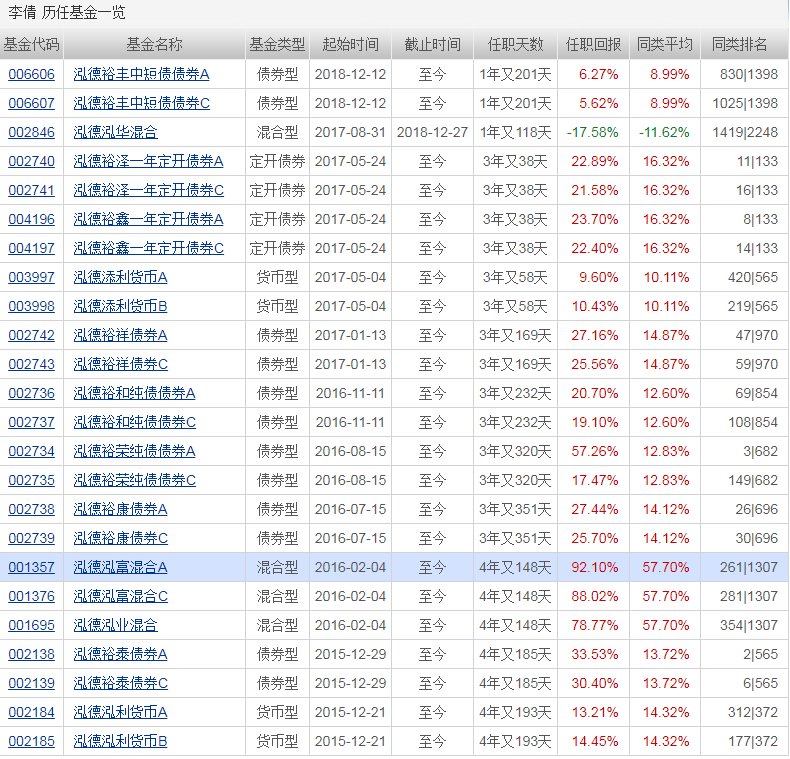Click the 任职回报 column header

593,44
